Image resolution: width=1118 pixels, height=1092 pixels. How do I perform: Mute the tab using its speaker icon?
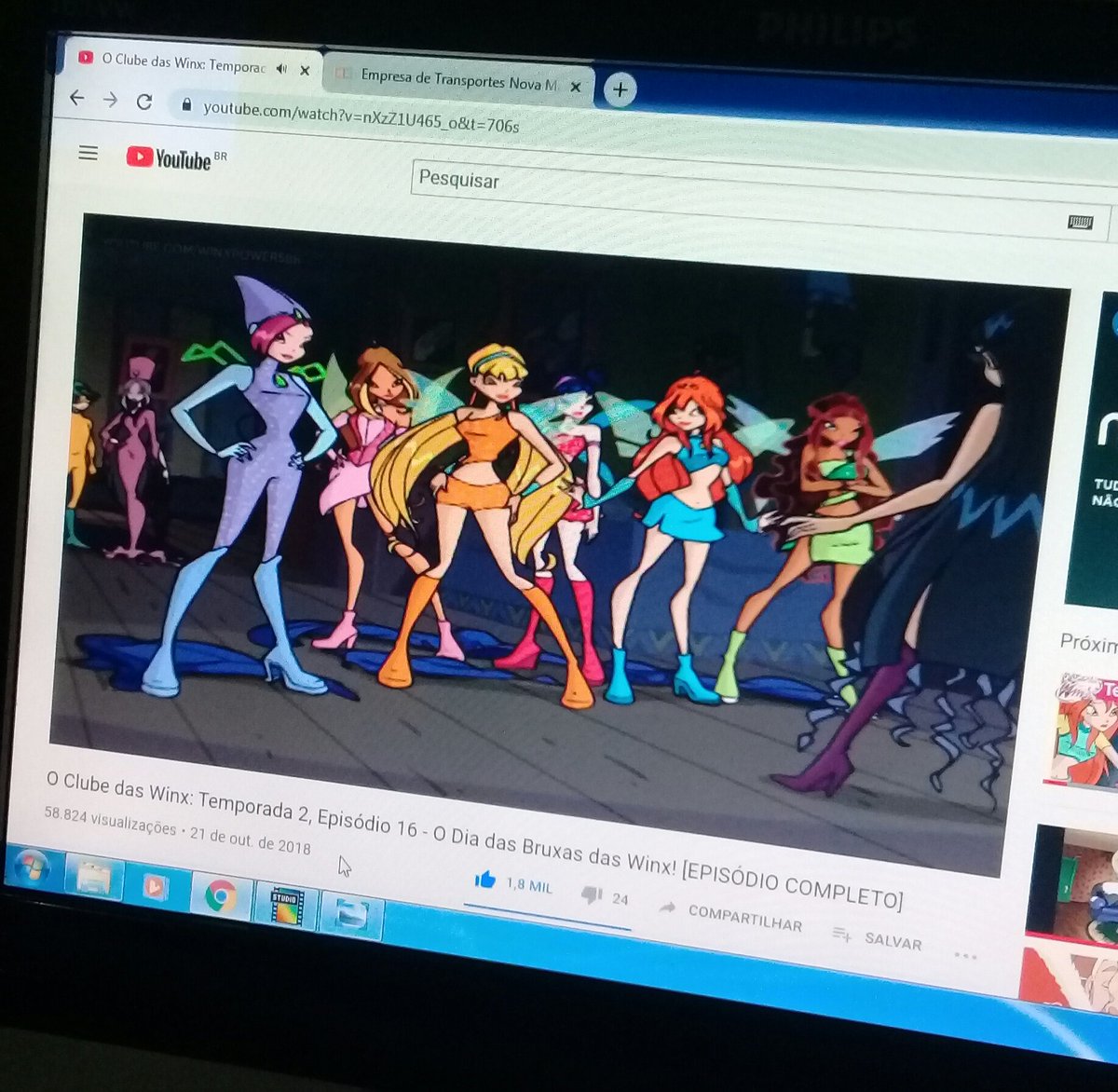tap(281, 68)
